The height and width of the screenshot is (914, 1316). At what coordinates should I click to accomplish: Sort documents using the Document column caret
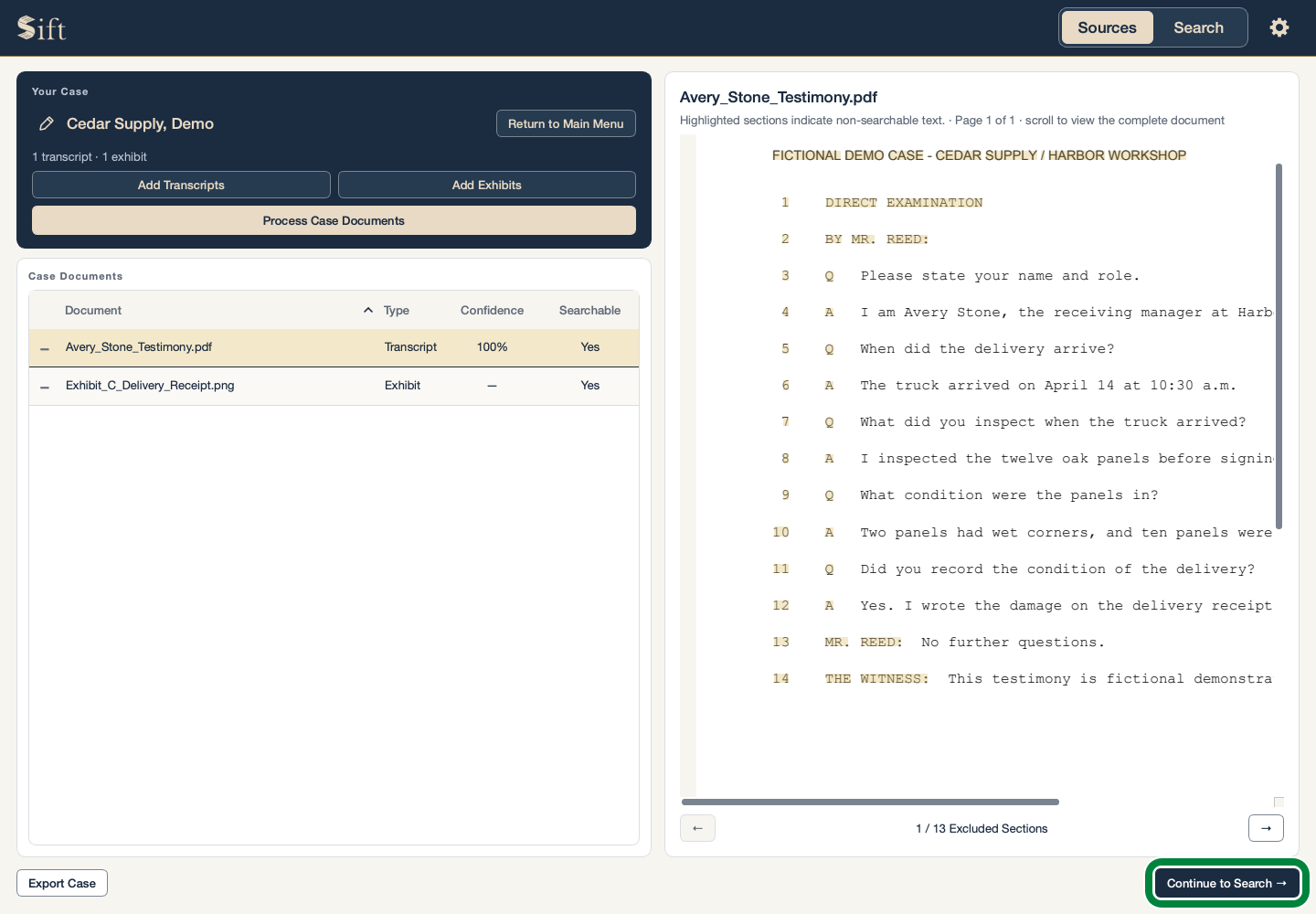(368, 310)
